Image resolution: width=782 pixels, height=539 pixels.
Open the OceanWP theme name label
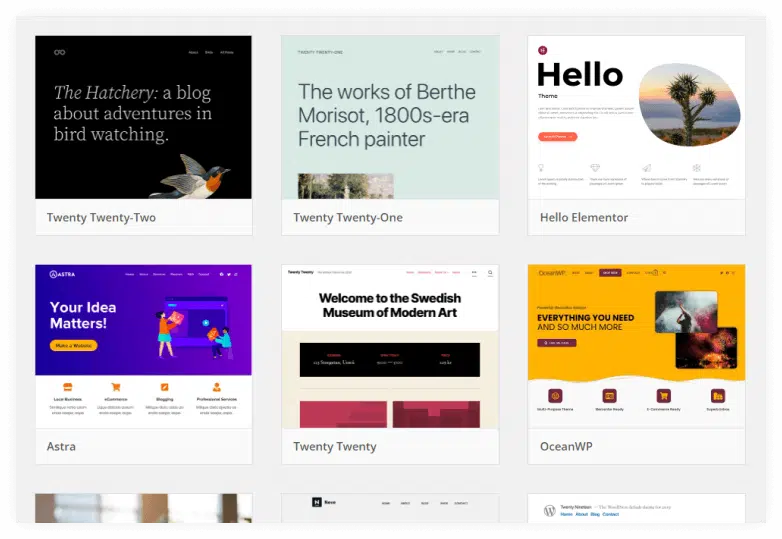pyautogui.click(x=566, y=446)
